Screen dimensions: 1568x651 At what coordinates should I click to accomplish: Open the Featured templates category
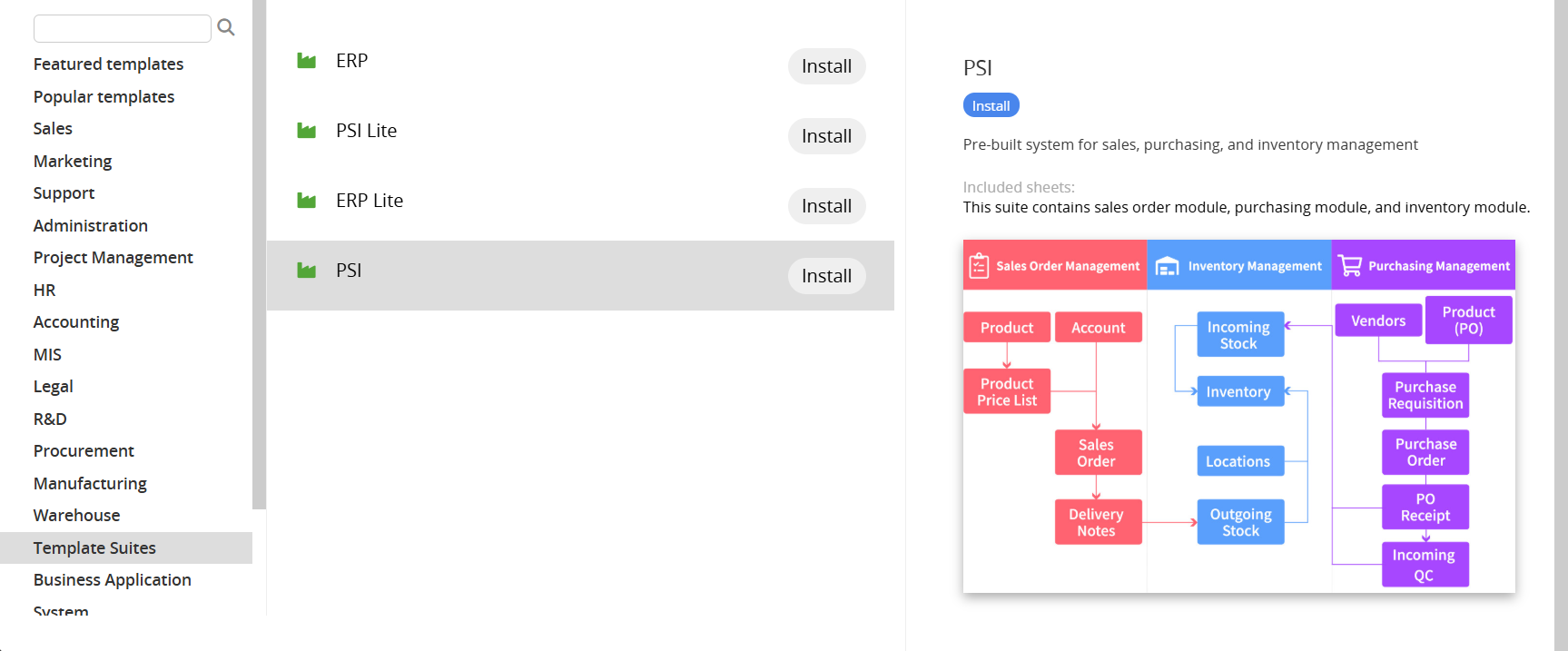click(x=108, y=64)
